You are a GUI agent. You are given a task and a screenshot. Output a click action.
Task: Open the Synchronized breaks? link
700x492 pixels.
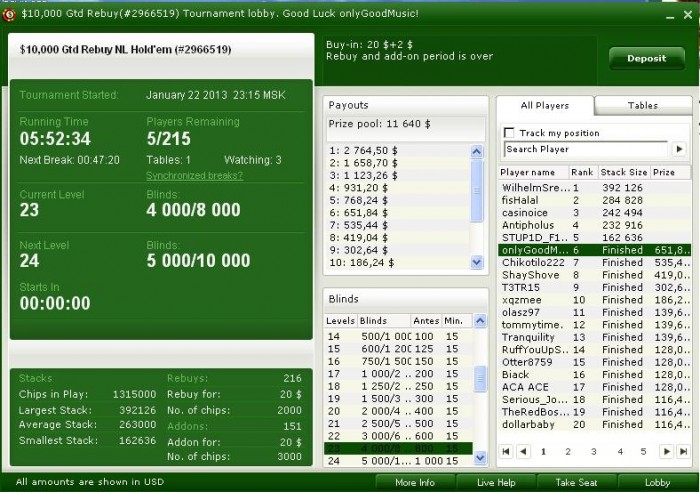tap(195, 175)
